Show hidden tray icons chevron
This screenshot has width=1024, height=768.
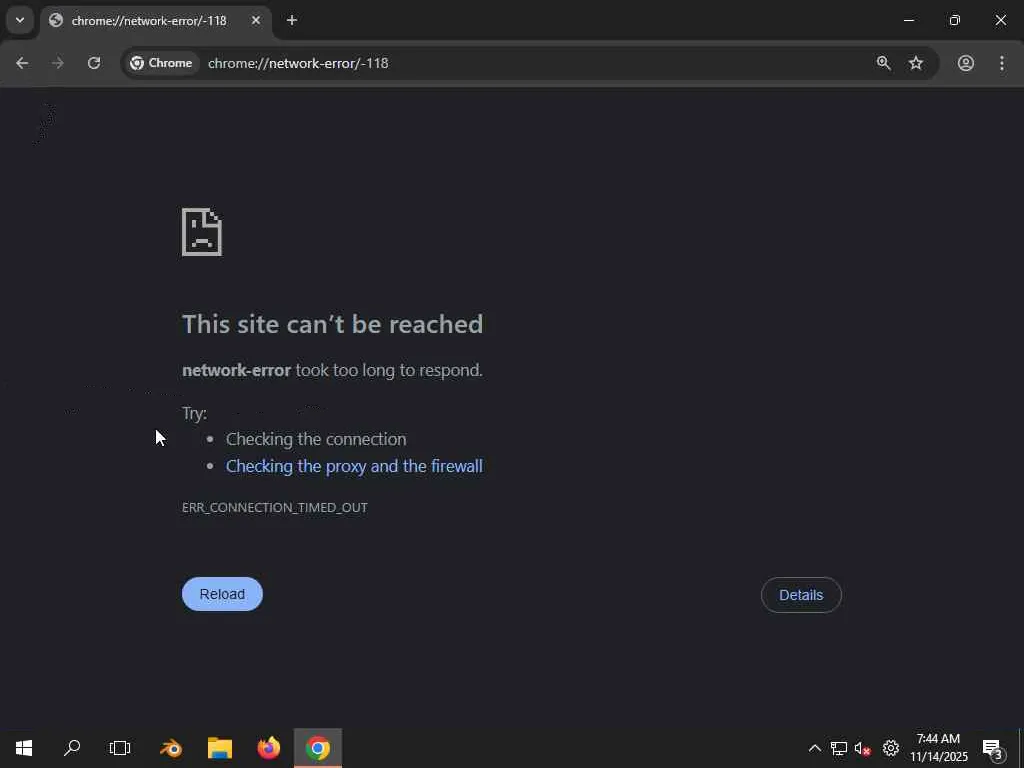[814, 748]
